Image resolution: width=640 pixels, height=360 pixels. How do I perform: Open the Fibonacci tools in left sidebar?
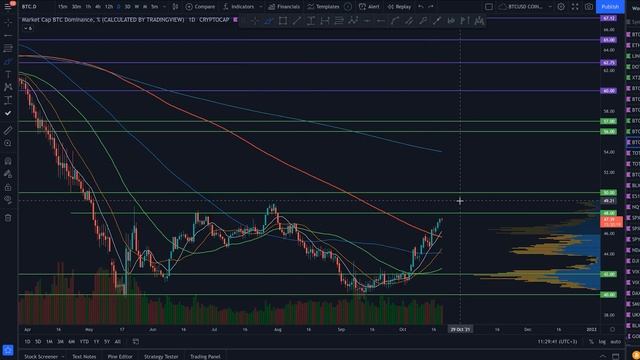tap(8, 49)
